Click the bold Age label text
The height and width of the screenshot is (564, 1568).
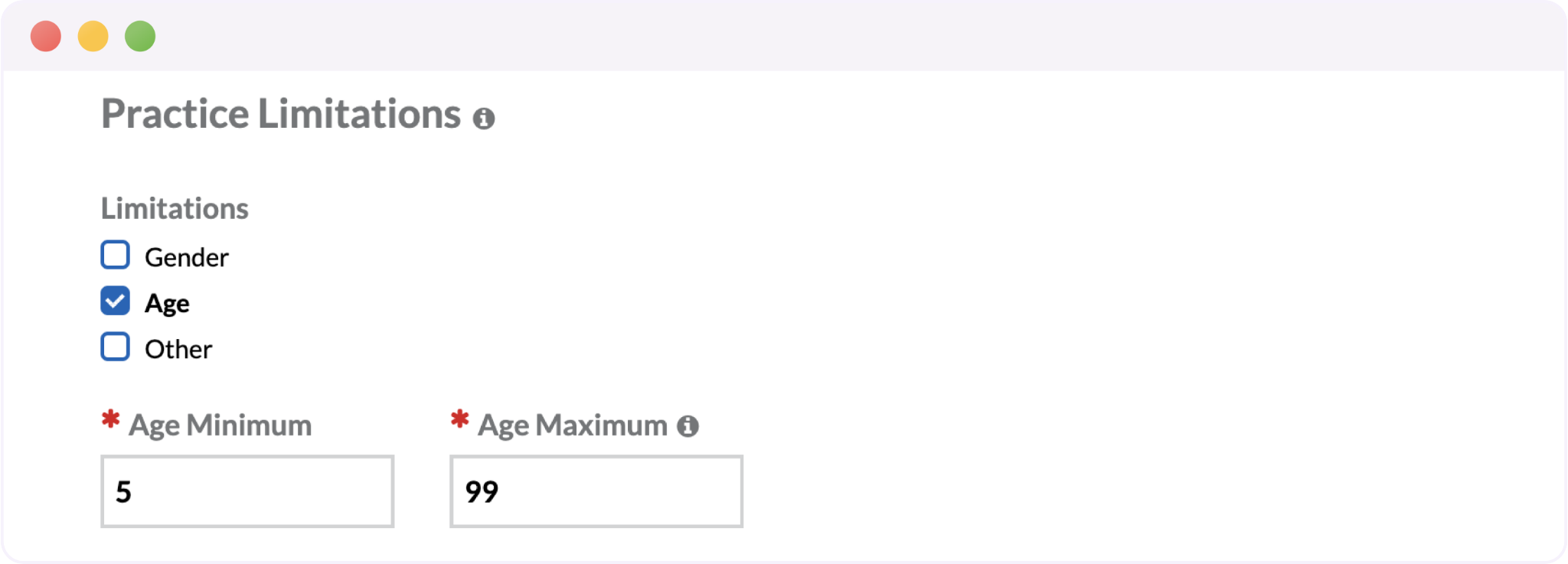point(167,304)
